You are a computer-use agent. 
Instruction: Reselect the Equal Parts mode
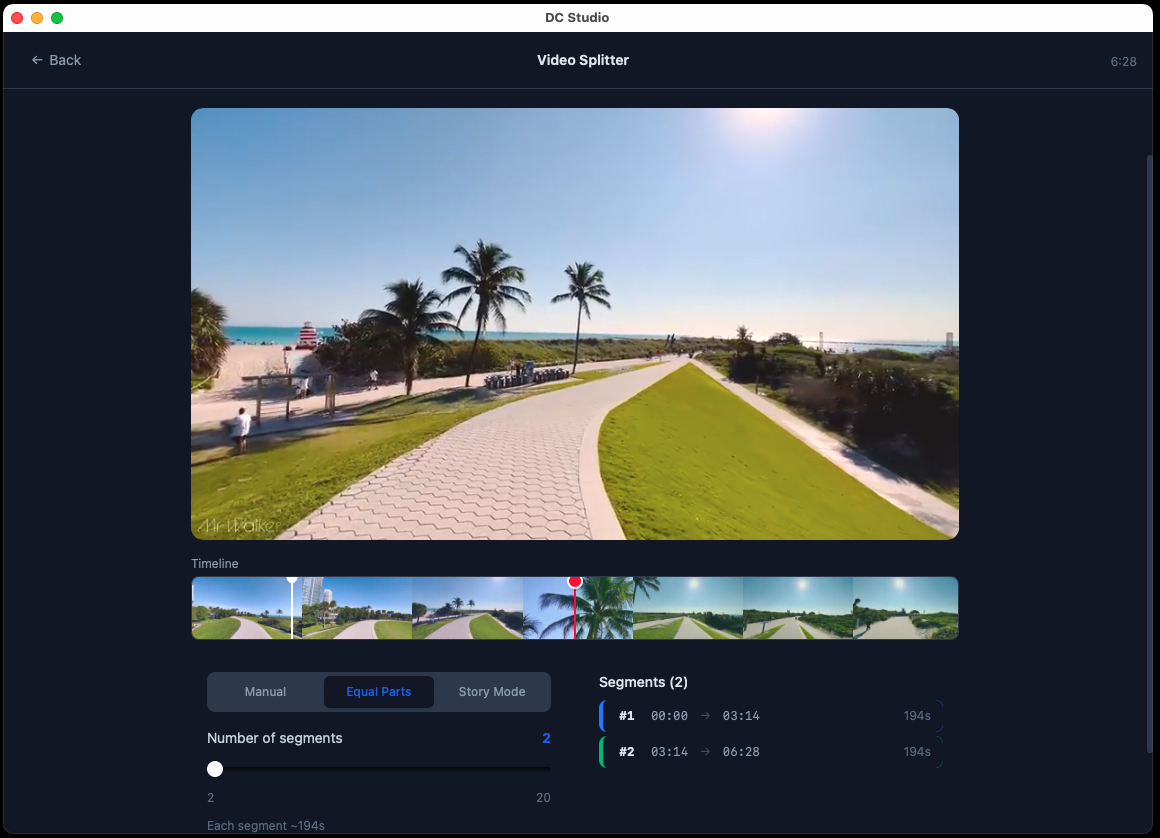click(378, 691)
